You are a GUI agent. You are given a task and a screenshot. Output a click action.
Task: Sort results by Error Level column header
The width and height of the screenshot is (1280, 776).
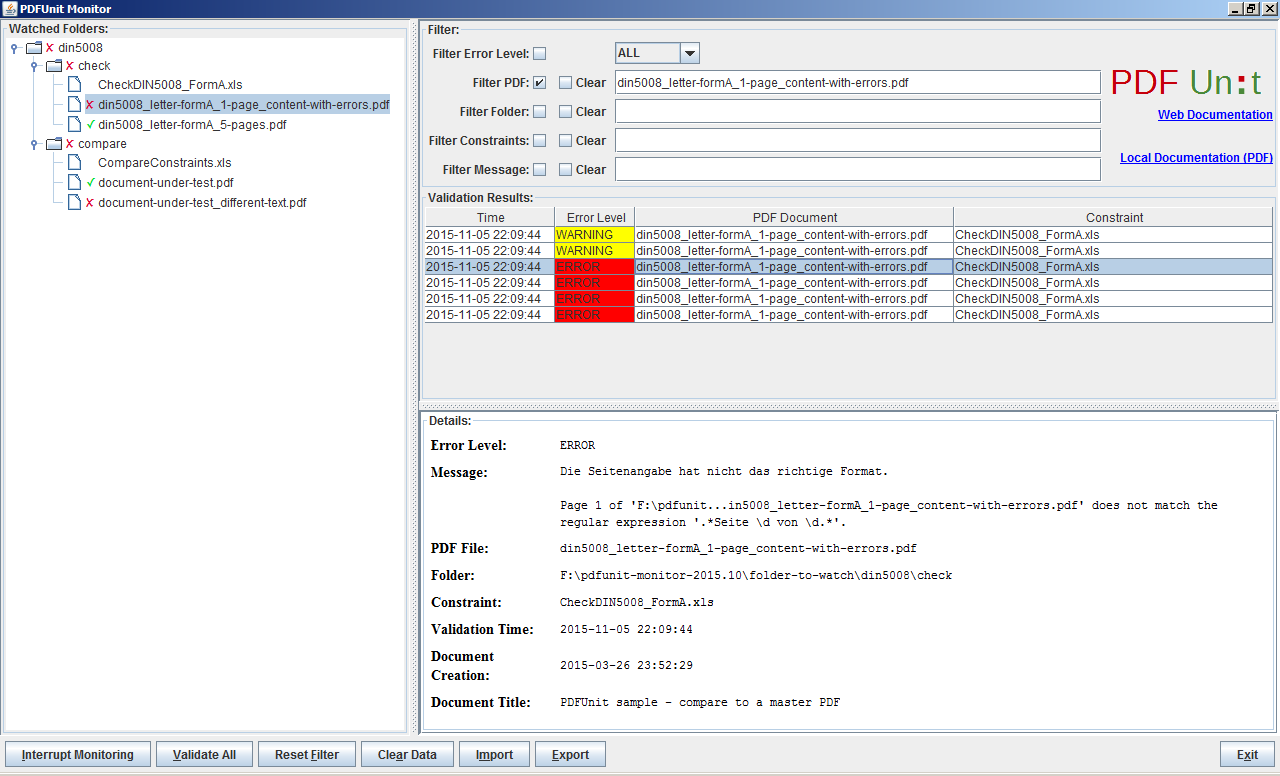(x=595, y=217)
